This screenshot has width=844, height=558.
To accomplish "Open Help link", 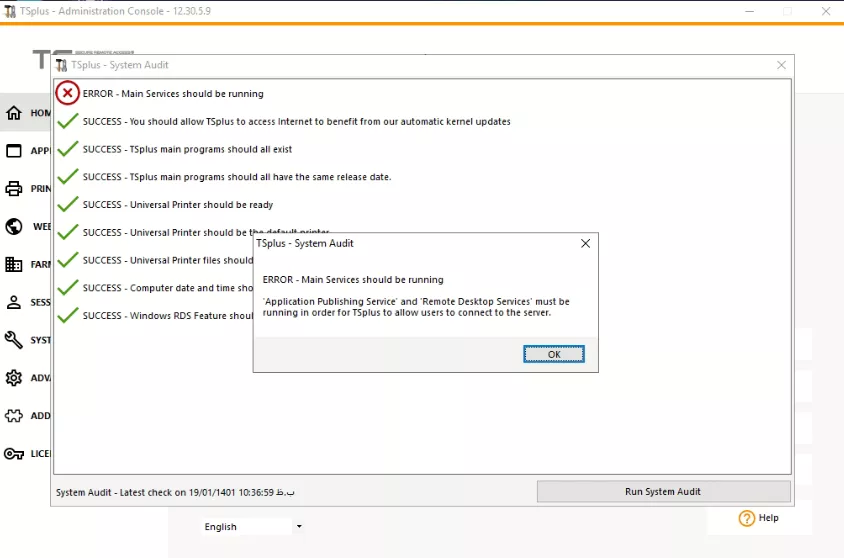I will (768, 518).
